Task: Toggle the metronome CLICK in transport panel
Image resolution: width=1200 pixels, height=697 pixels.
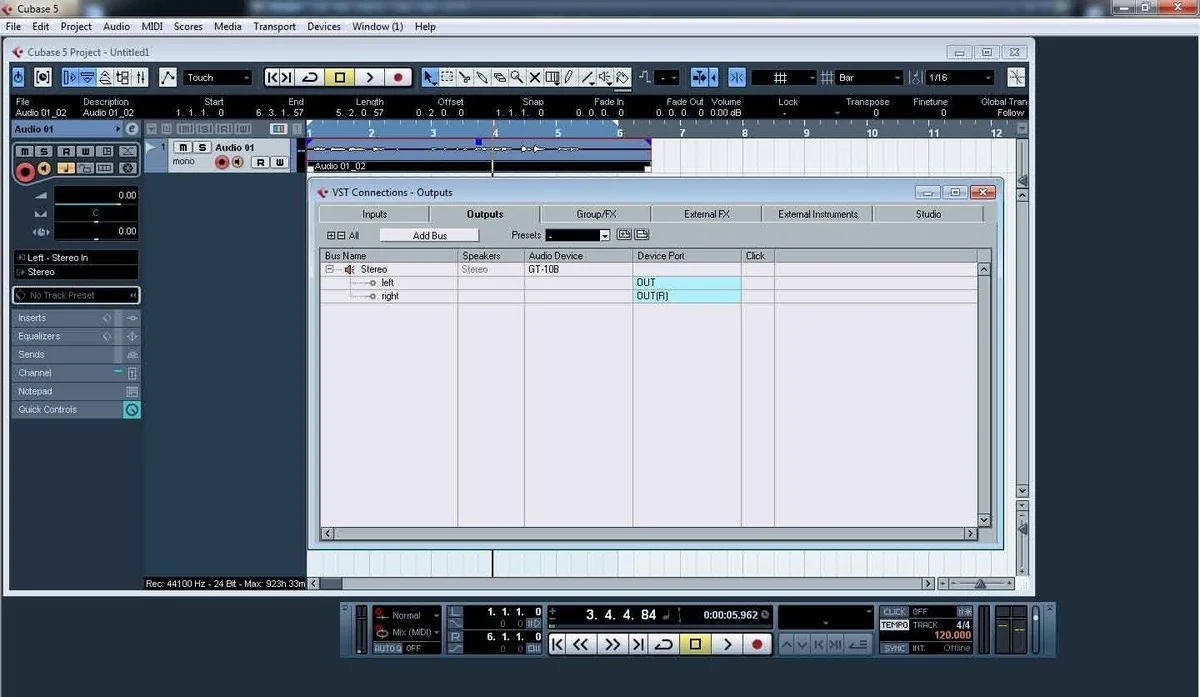Action: tap(893, 611)
